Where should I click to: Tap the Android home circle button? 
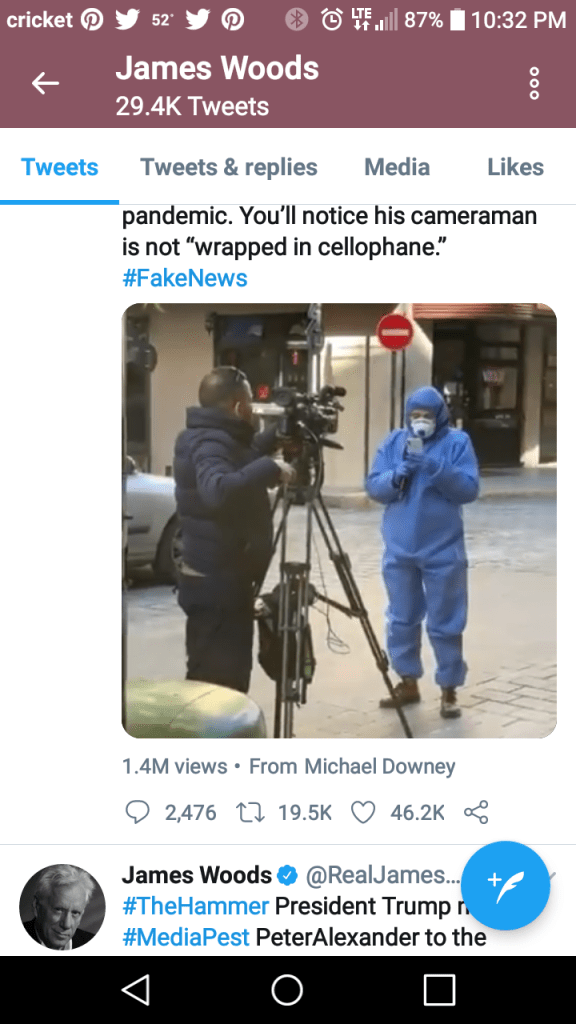point(287,989)
